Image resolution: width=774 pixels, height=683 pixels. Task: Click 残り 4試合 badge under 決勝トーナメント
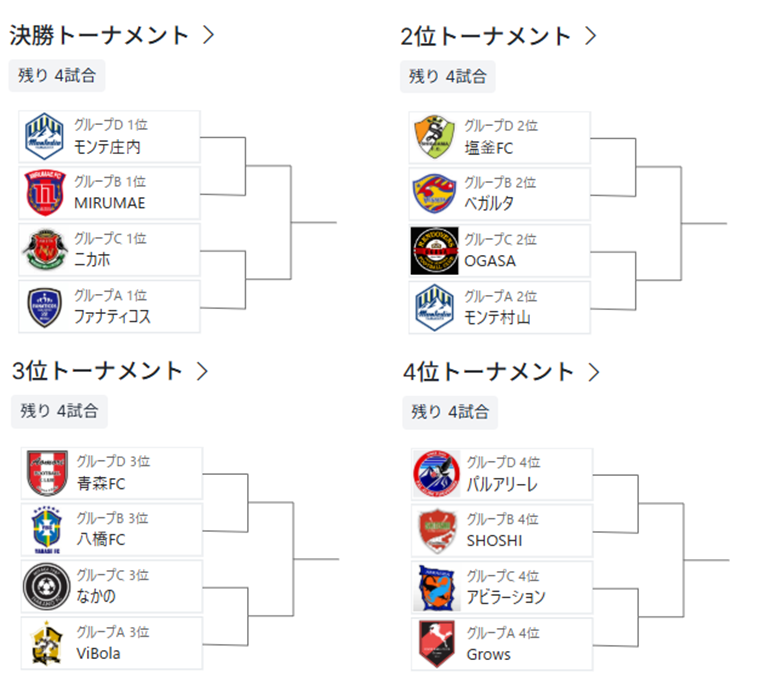click(x=57, y=75)
